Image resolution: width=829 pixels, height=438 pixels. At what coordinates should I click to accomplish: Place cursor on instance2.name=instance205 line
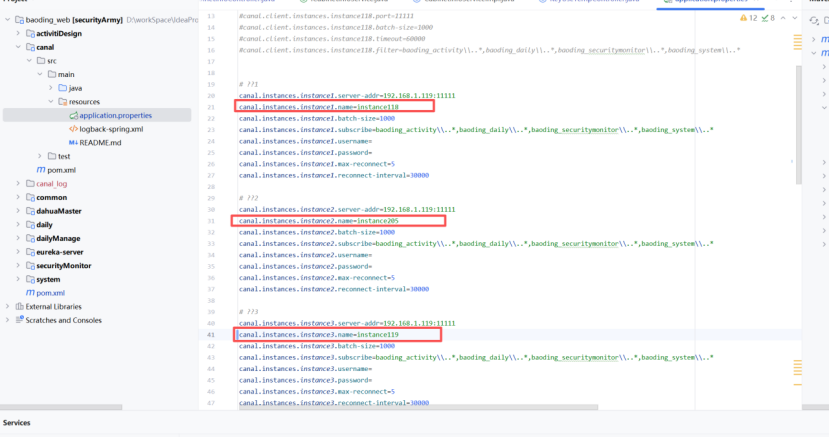[318, 221]
